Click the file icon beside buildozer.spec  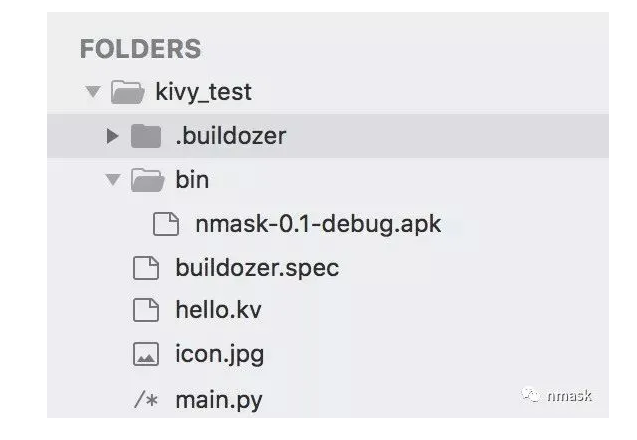tap(146, 268)
